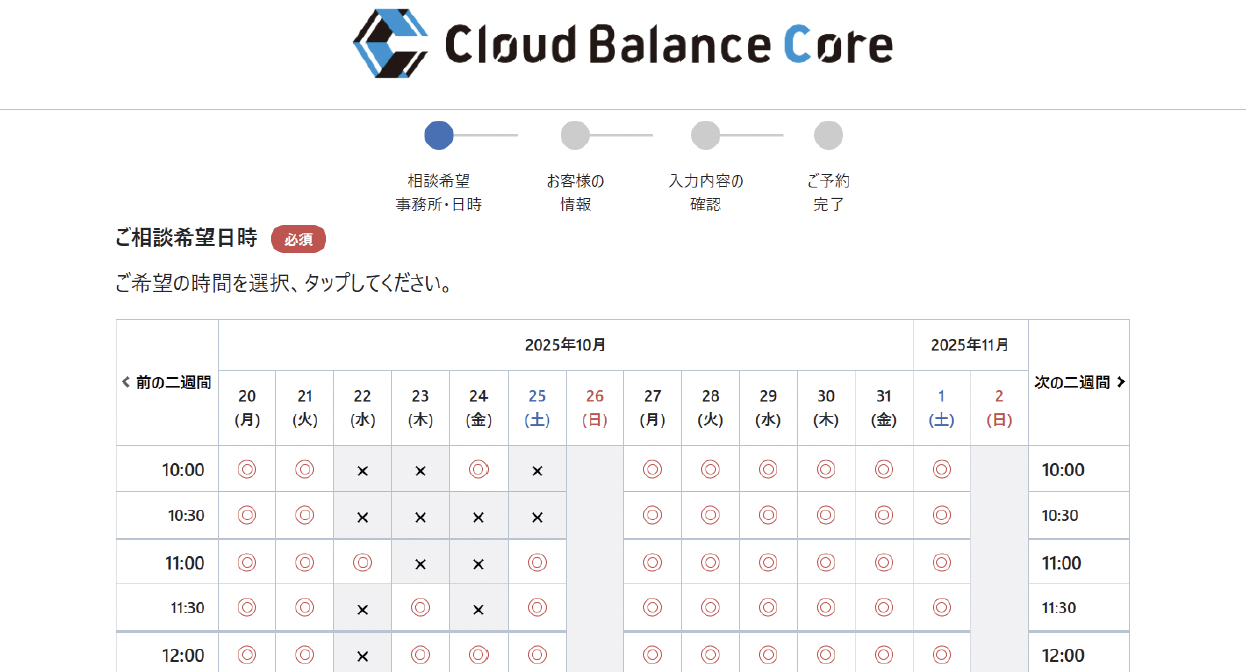Click the ご予約完了 step circle
Viewport: 1246px width, 672px height.
(828, 135)
